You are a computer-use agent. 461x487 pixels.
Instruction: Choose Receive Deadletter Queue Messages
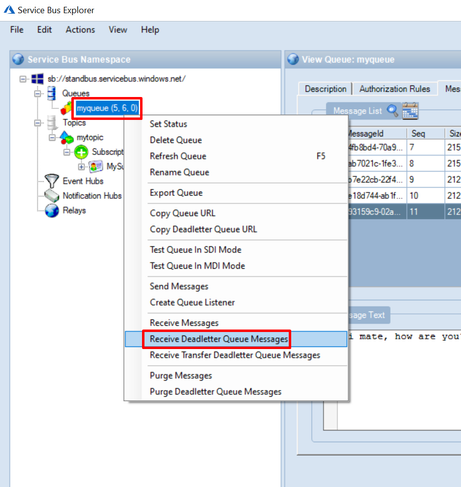[x=236, y=339]
